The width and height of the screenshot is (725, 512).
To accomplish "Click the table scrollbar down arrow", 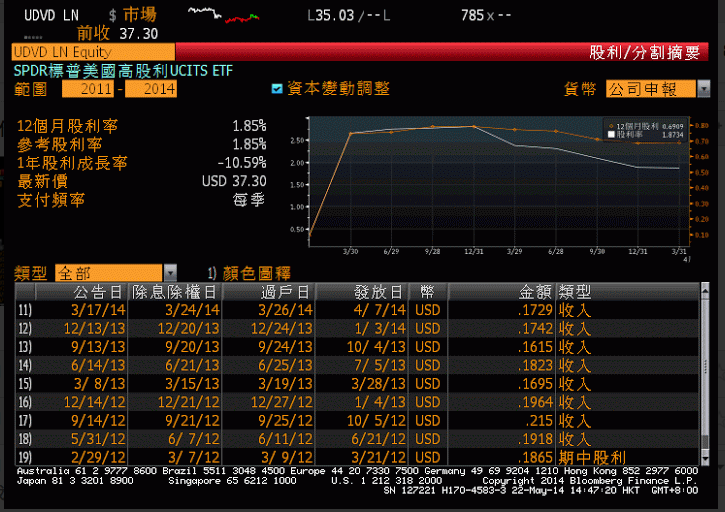I will [705, 458].
